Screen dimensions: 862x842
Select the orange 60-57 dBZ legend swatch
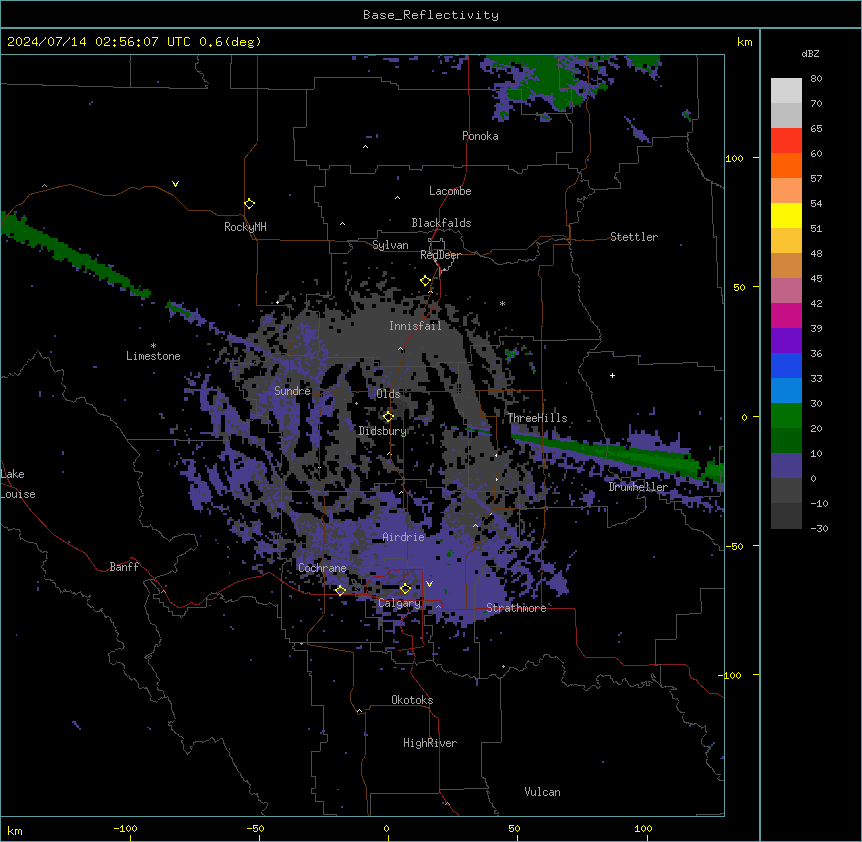[x=786, y=165]
